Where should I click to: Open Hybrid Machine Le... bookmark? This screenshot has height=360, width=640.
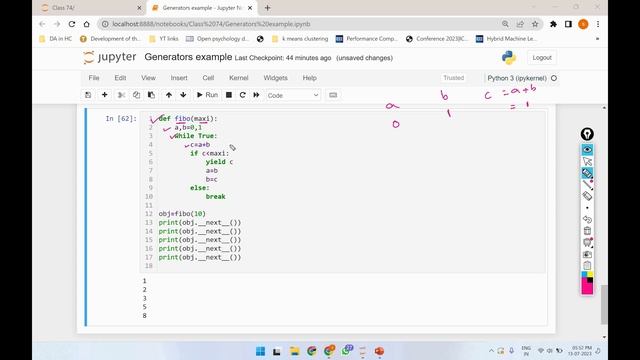506,39
